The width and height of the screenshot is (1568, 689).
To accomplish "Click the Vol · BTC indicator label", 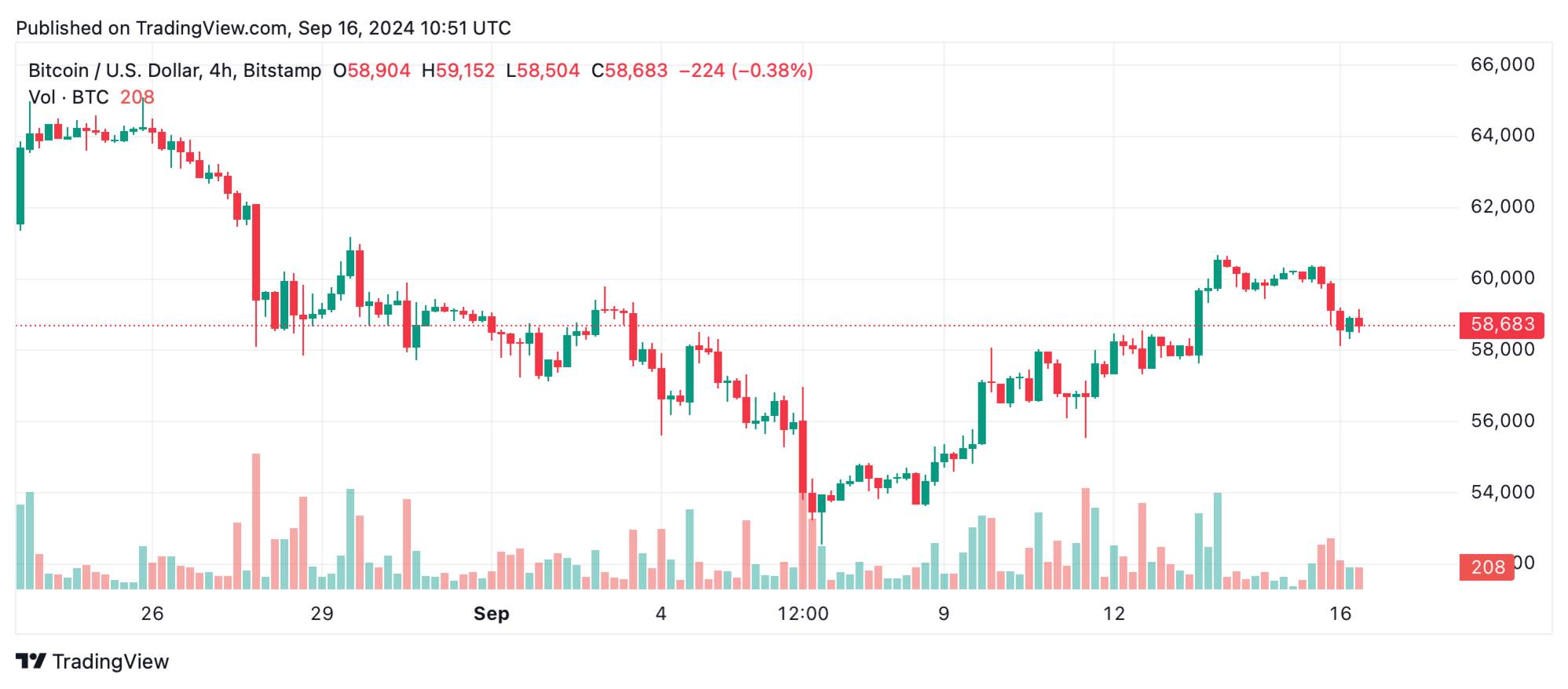I will pos(68,97).
